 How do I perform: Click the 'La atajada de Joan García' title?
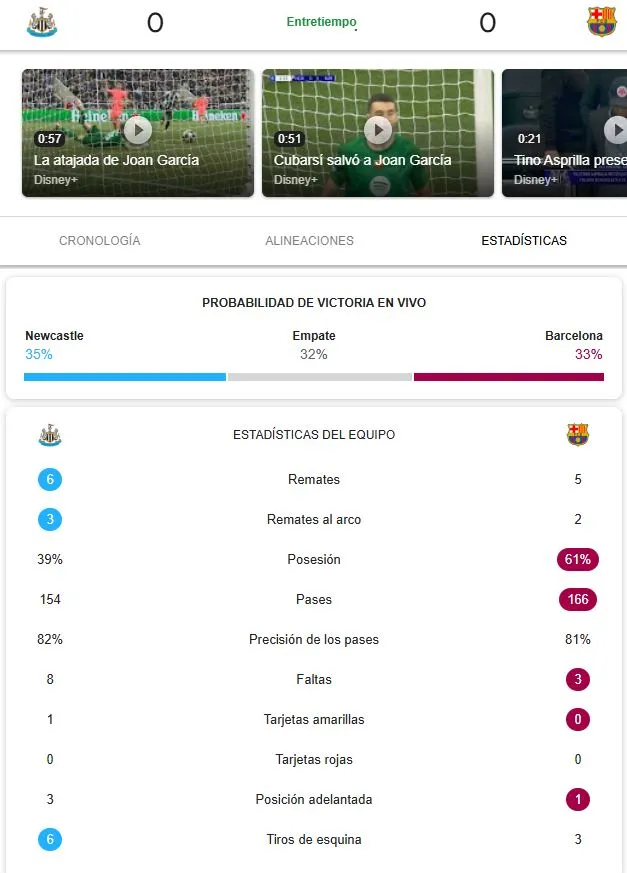tap(116, 160)
